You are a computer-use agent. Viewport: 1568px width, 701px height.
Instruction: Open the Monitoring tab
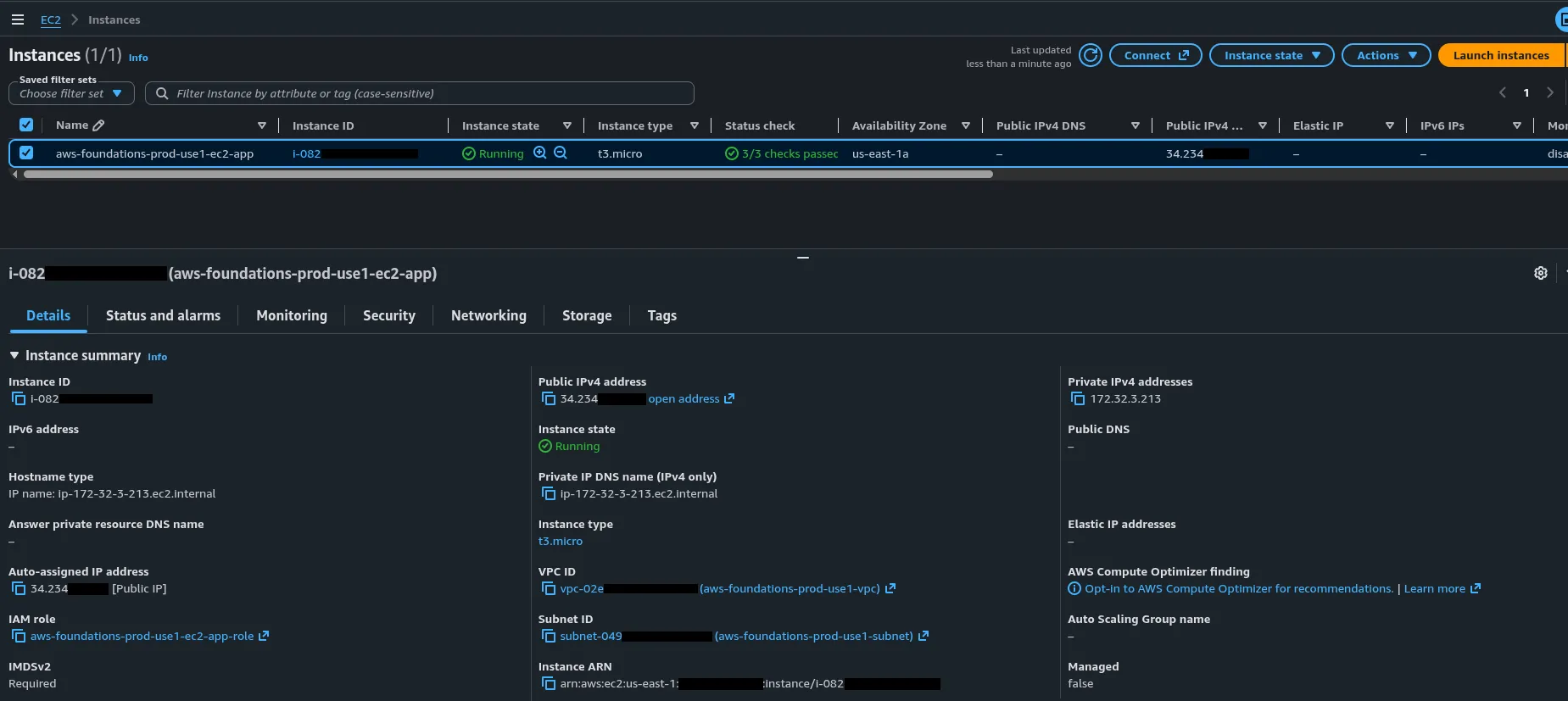click(292, 315)
